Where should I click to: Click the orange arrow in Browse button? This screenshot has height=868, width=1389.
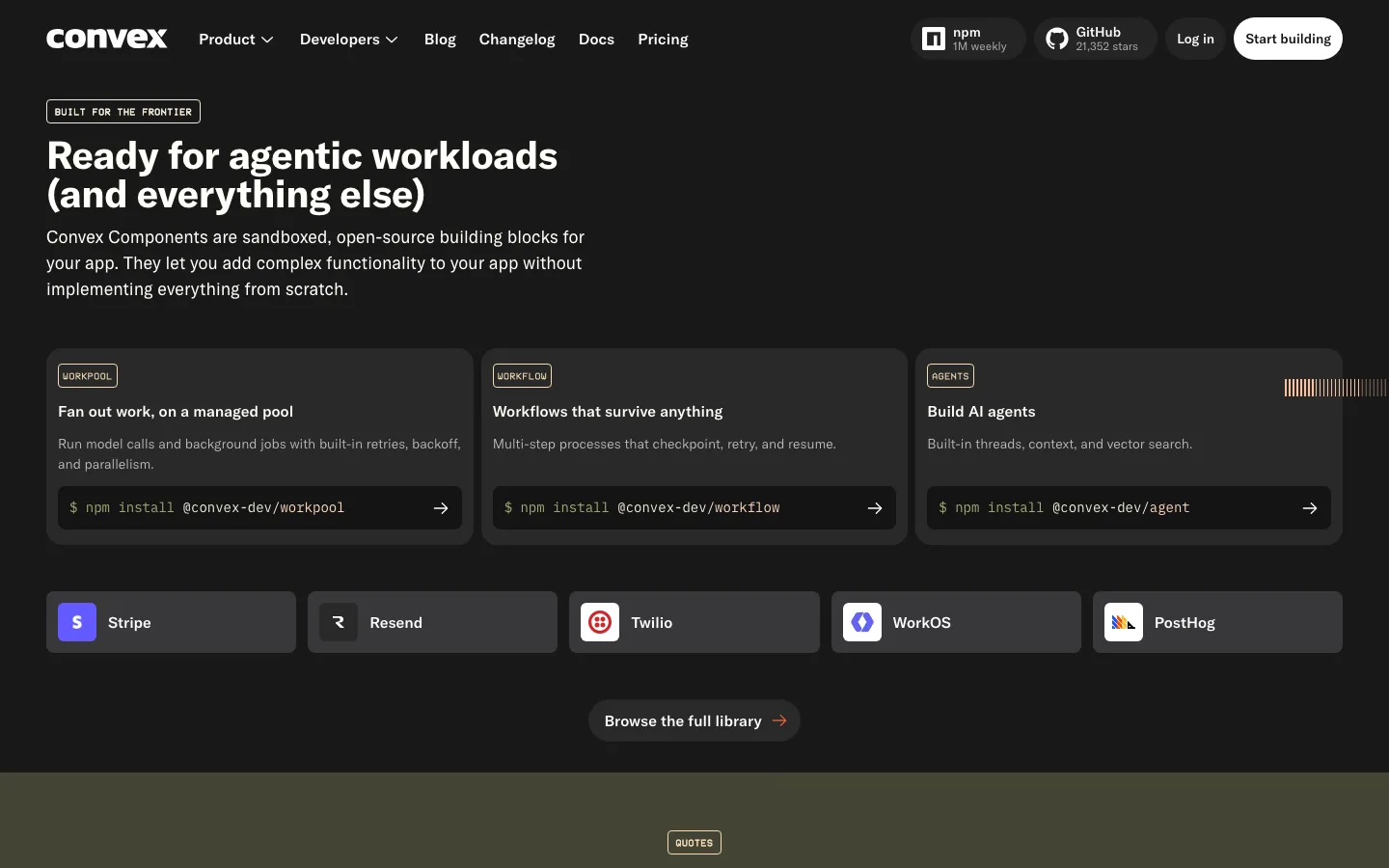click(779, 720)
